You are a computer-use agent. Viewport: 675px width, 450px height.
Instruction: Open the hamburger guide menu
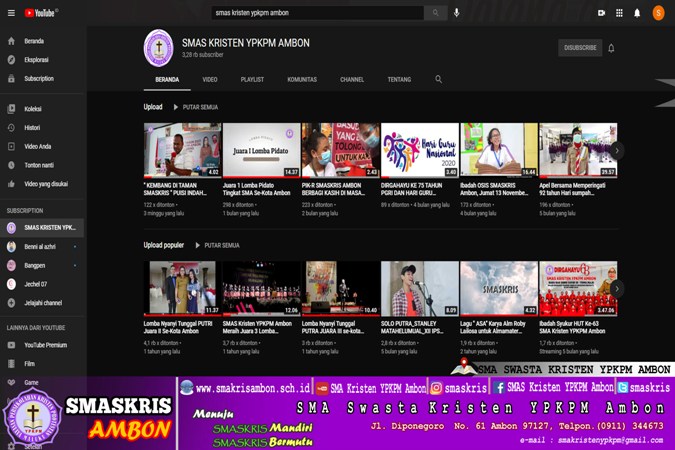pyautogui.click(x=11, y=13)
